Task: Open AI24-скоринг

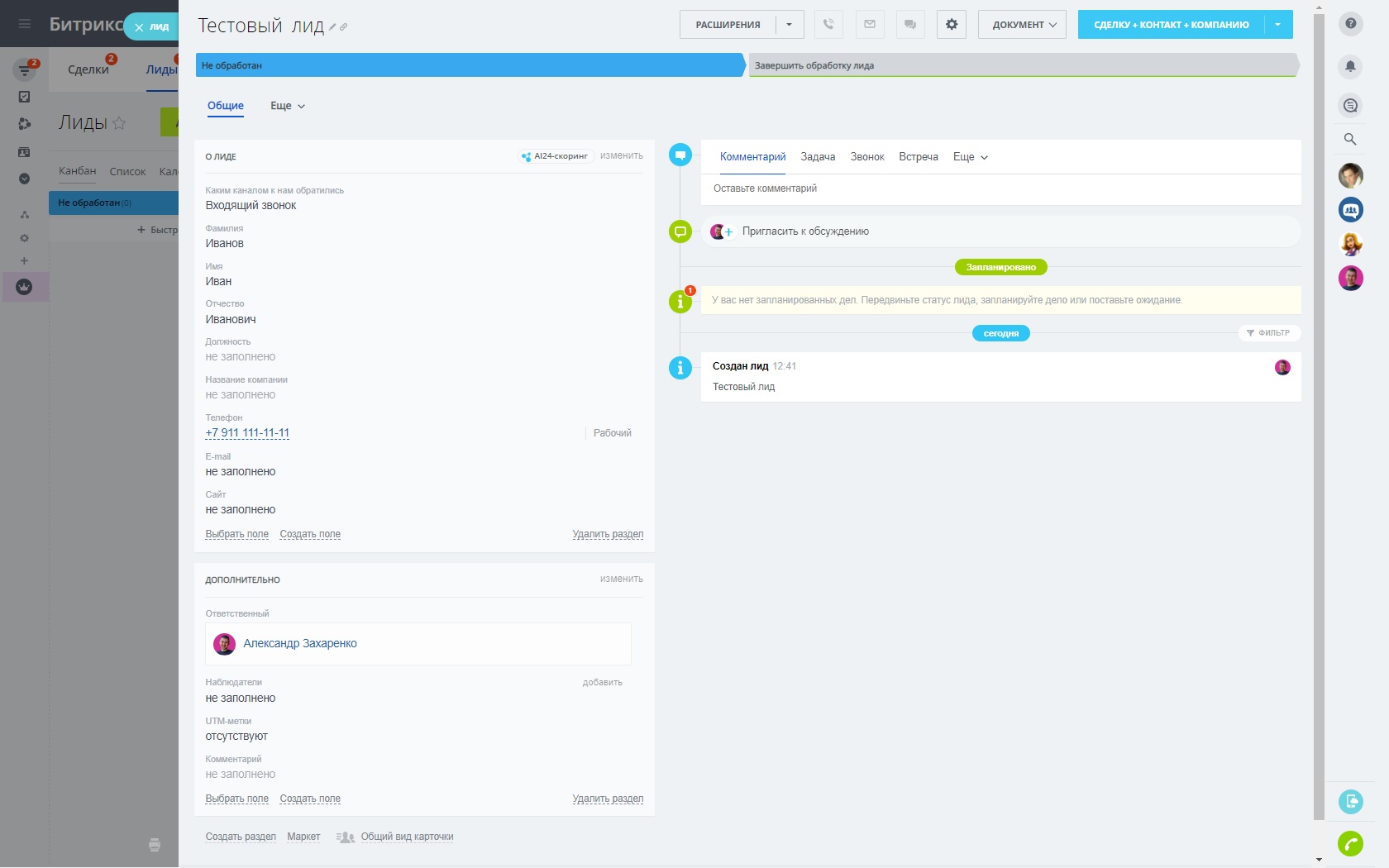Action: pyautogui.click(x=556, y=156)
